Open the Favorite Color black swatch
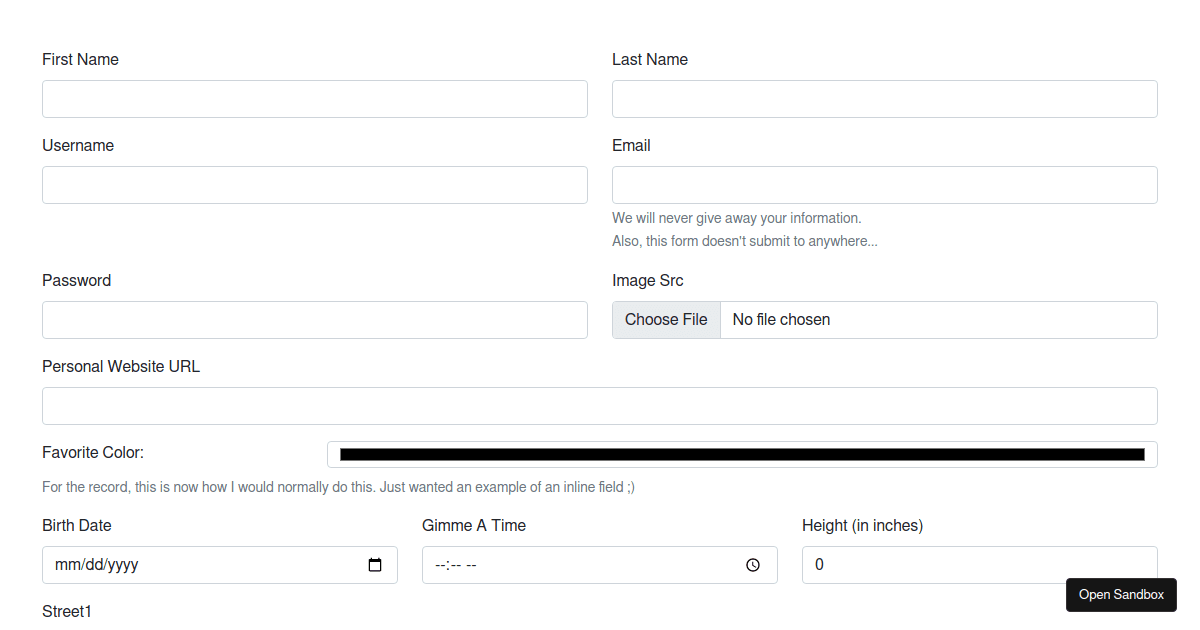Image resolution: width=1200 pixels, height=630 pixels. click(741, 454)
